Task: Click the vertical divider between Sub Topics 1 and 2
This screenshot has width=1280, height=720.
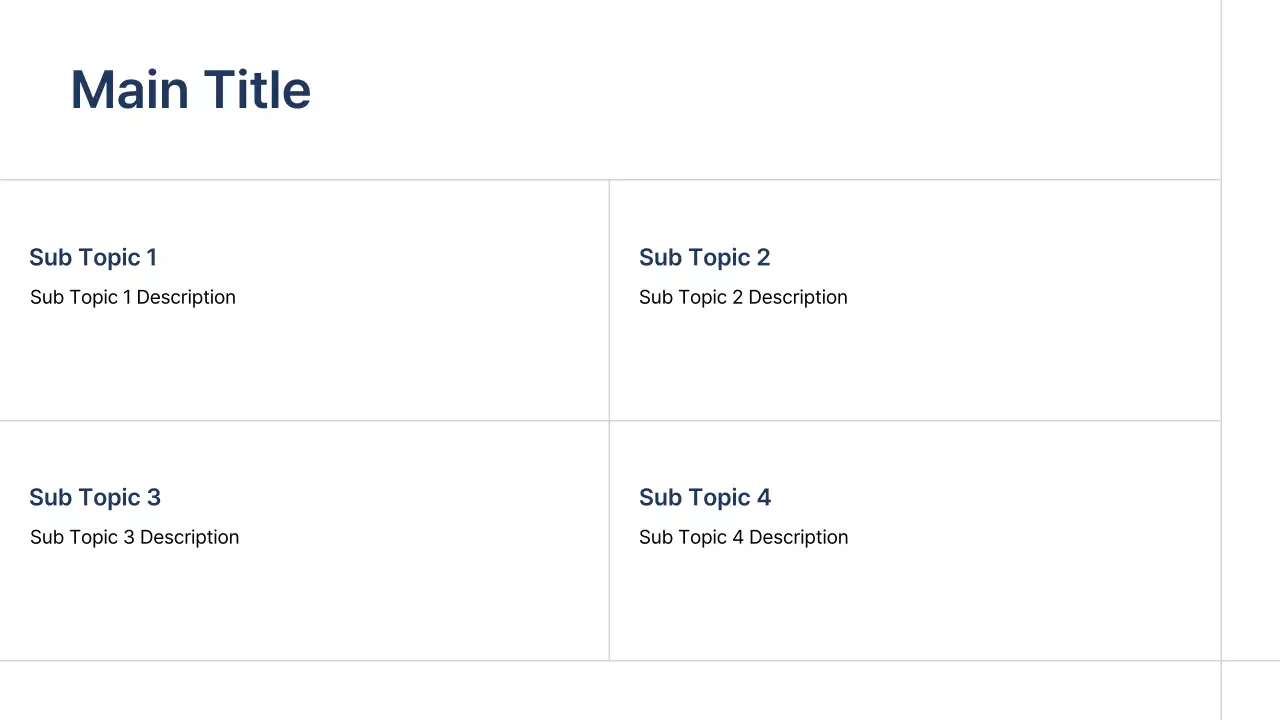Action: pyautogui.click(x=609, y=300)
